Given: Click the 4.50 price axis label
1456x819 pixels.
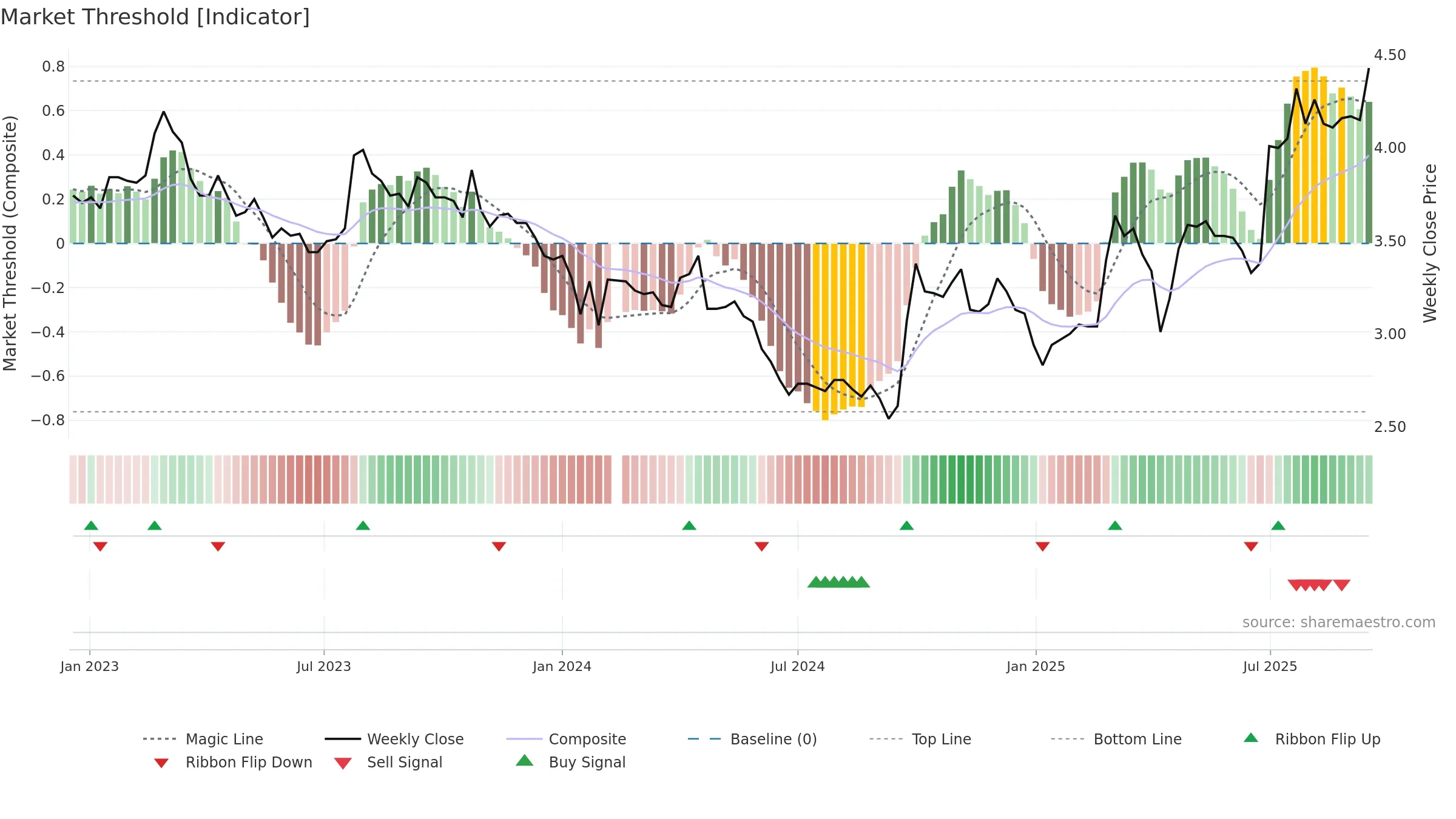Looking at the screenshot, I should click(1390, 55).
